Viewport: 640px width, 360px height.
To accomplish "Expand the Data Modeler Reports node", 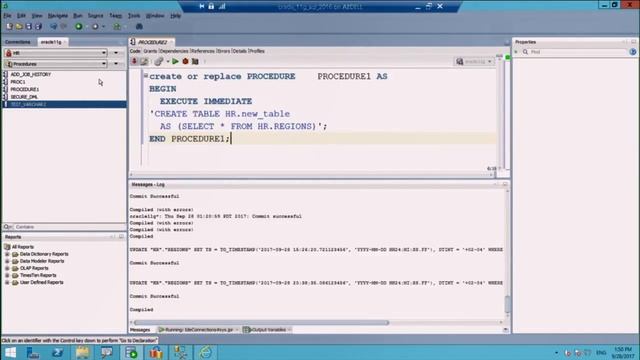I will click(x=7, y=261).
